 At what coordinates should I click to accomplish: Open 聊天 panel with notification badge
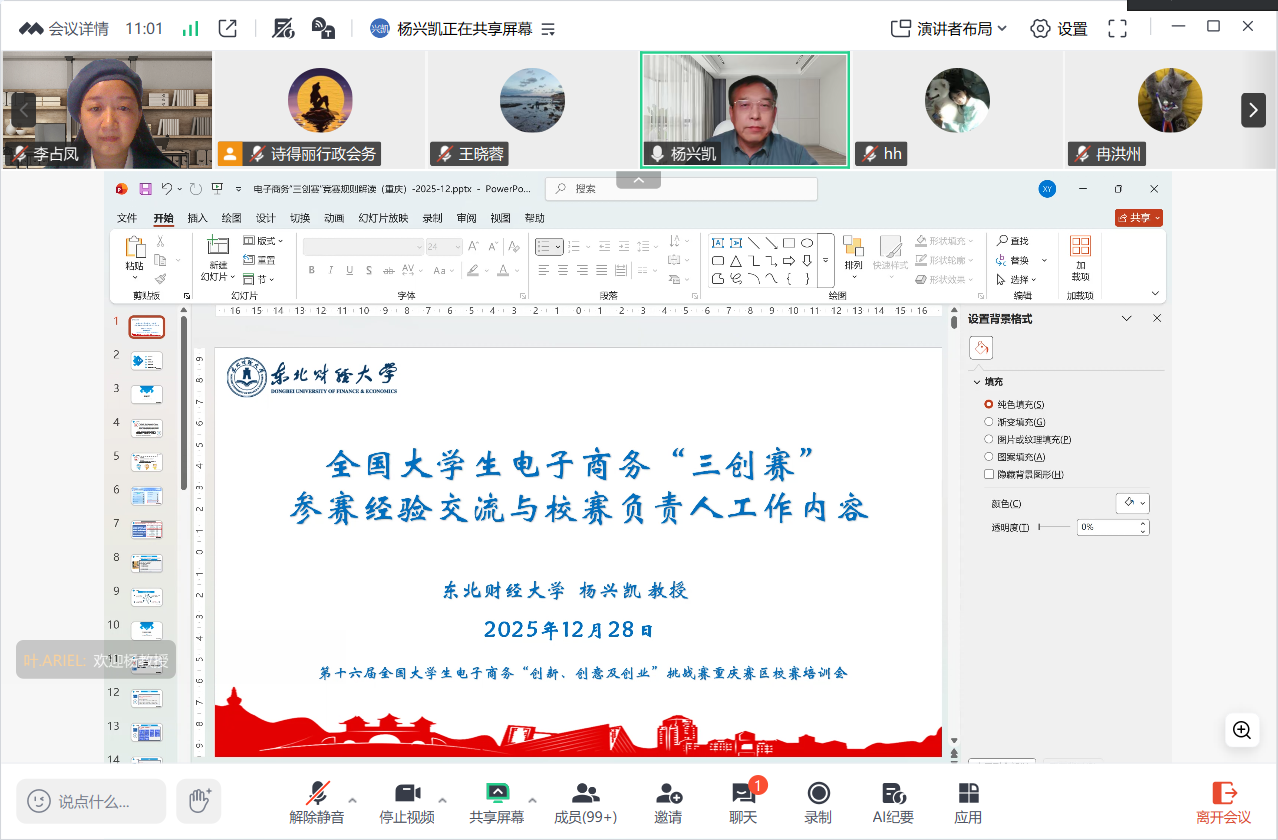(x=742, y=800)
